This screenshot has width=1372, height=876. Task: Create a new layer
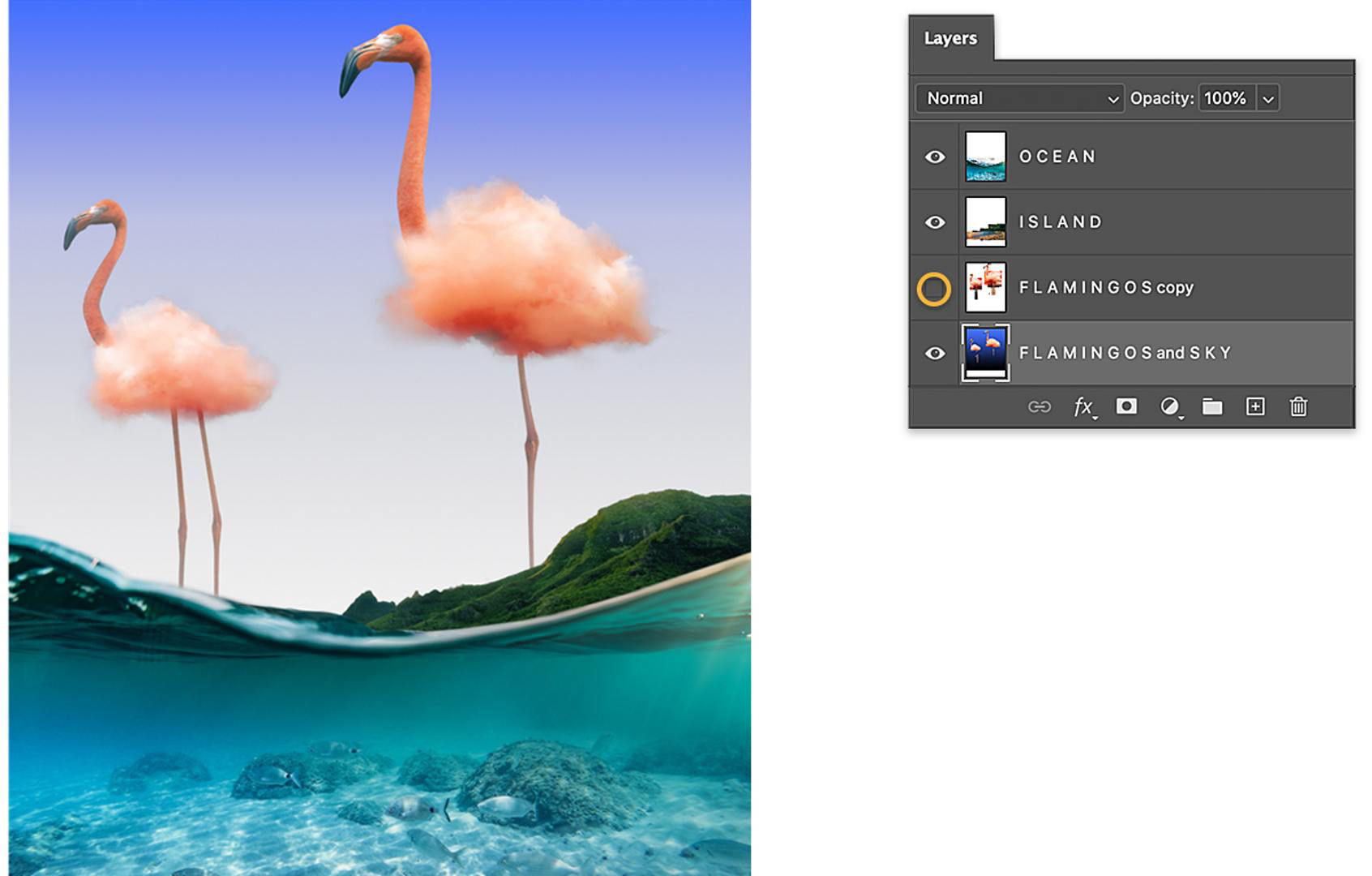[1255, 406]
